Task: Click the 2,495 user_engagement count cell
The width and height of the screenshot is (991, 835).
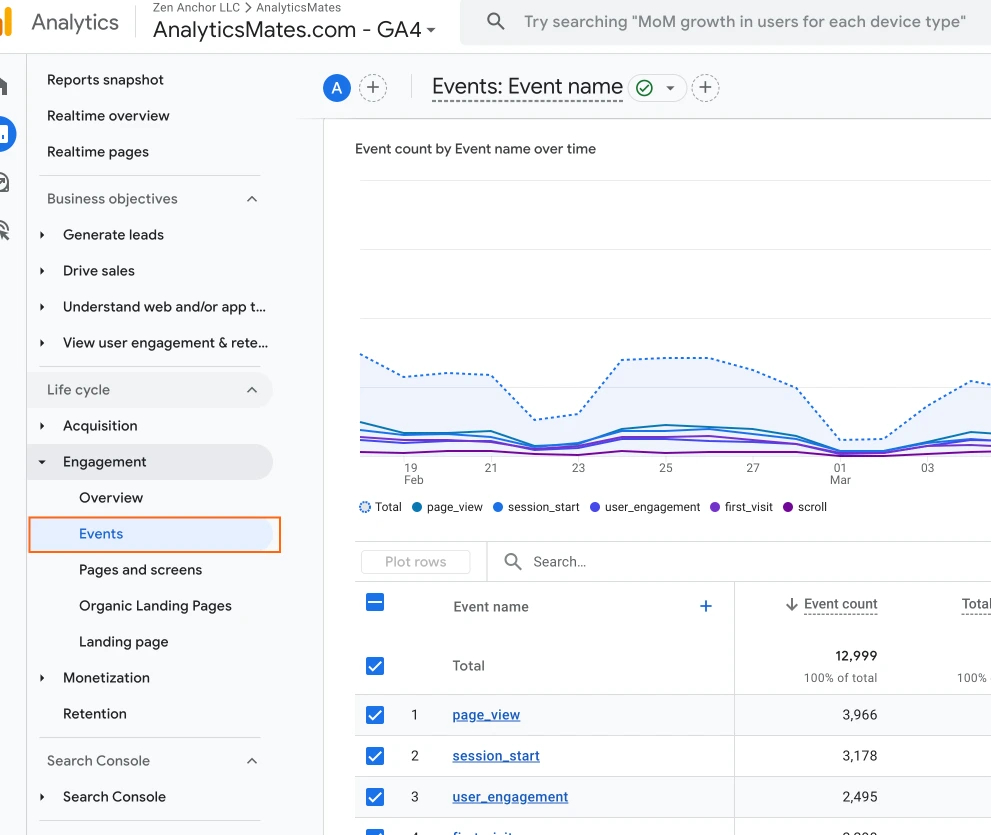Action: click(860, 797)
